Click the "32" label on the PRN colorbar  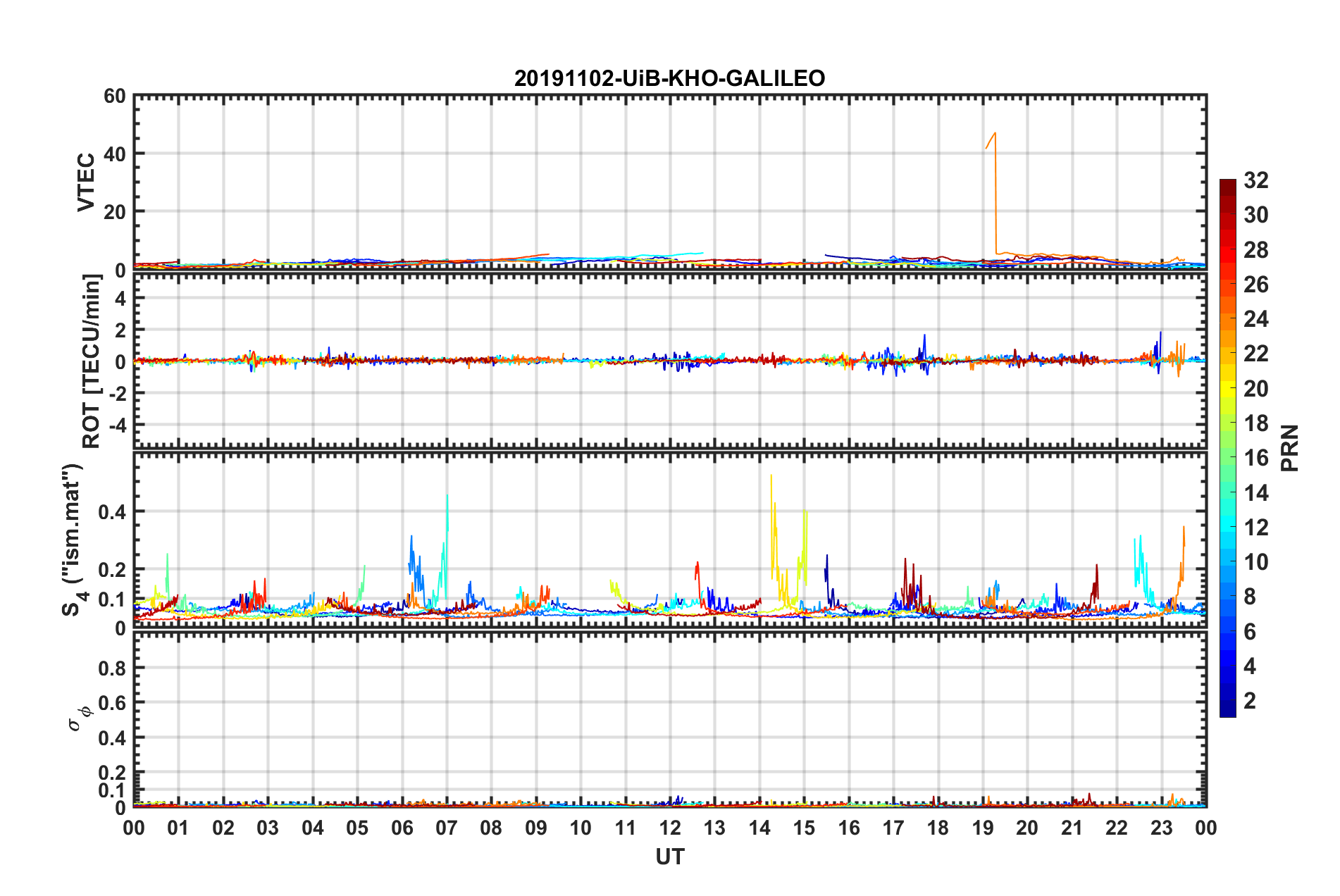pyautogui.click(x=1256, y=180)
